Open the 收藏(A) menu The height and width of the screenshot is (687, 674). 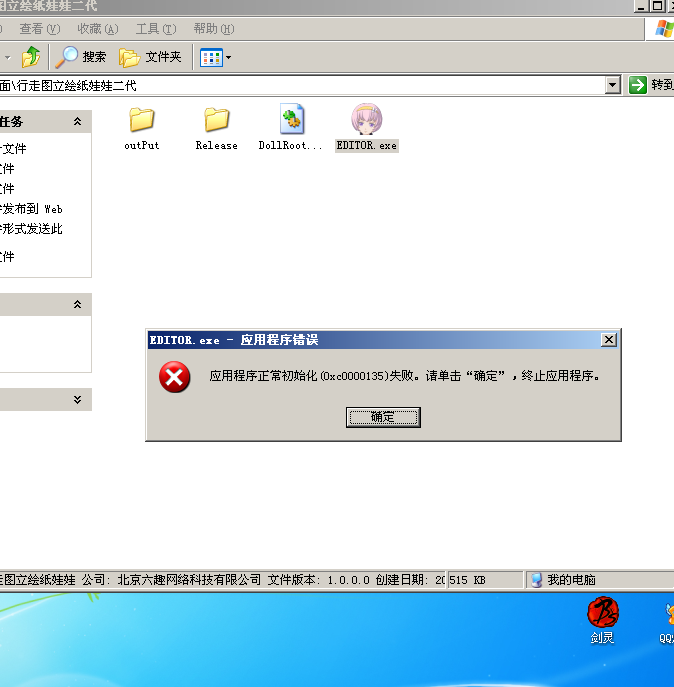(x=98, y=29)
